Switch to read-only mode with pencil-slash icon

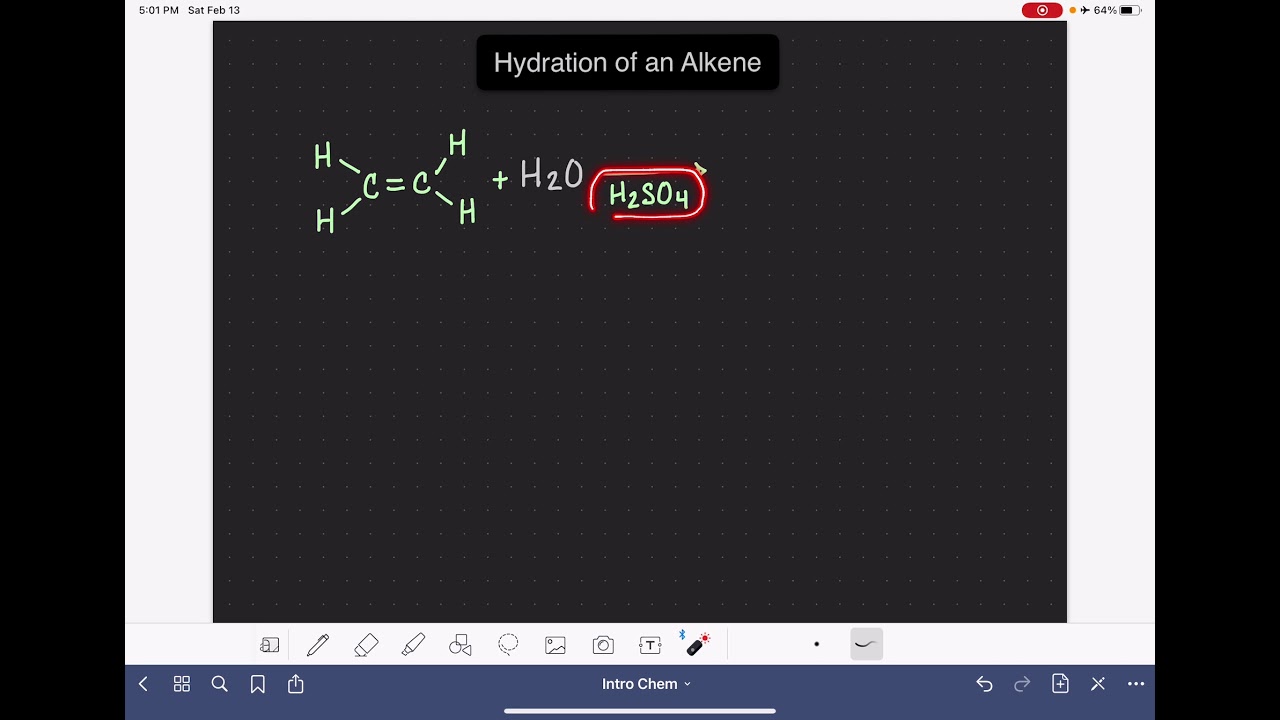(x=1098, y=684)
